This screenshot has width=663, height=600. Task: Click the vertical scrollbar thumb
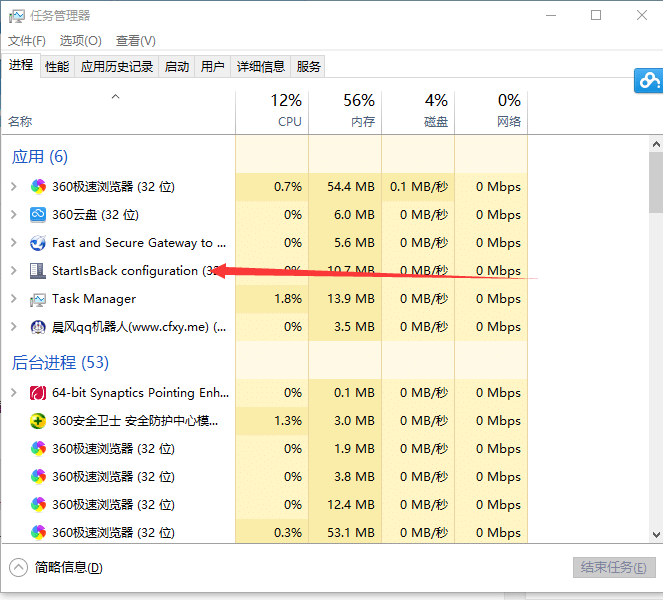pos(656,183)
